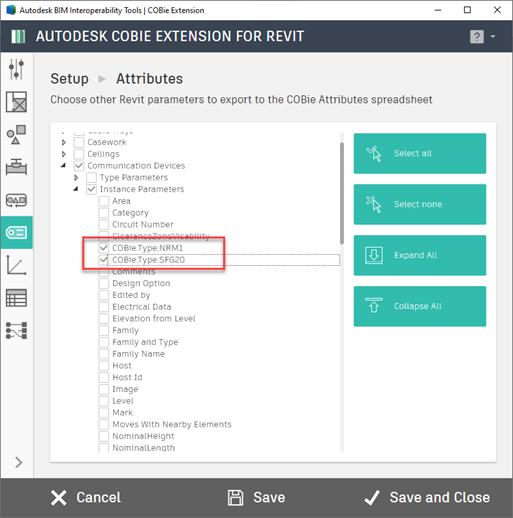Select the Instance Parameters label
Image resolution: width=513 pixels, height=518 pixels.
(142, 189)
